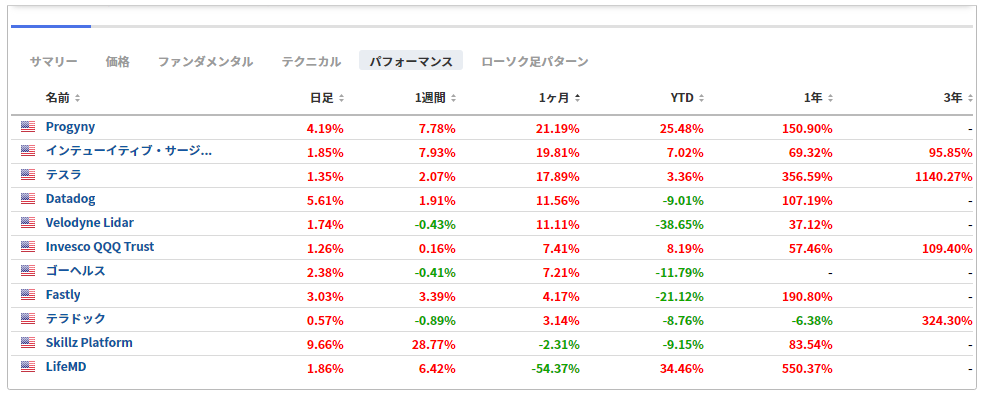Click the blue progress bar at top

[x=51, y=26]
